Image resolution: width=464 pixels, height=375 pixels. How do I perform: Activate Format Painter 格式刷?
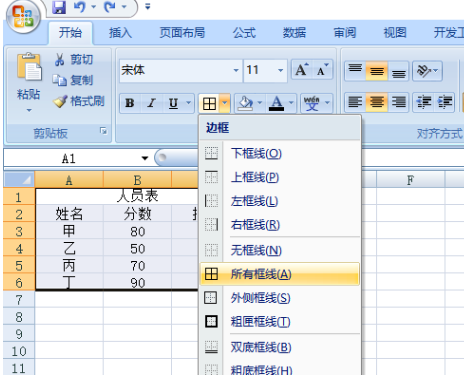(79, 101)
